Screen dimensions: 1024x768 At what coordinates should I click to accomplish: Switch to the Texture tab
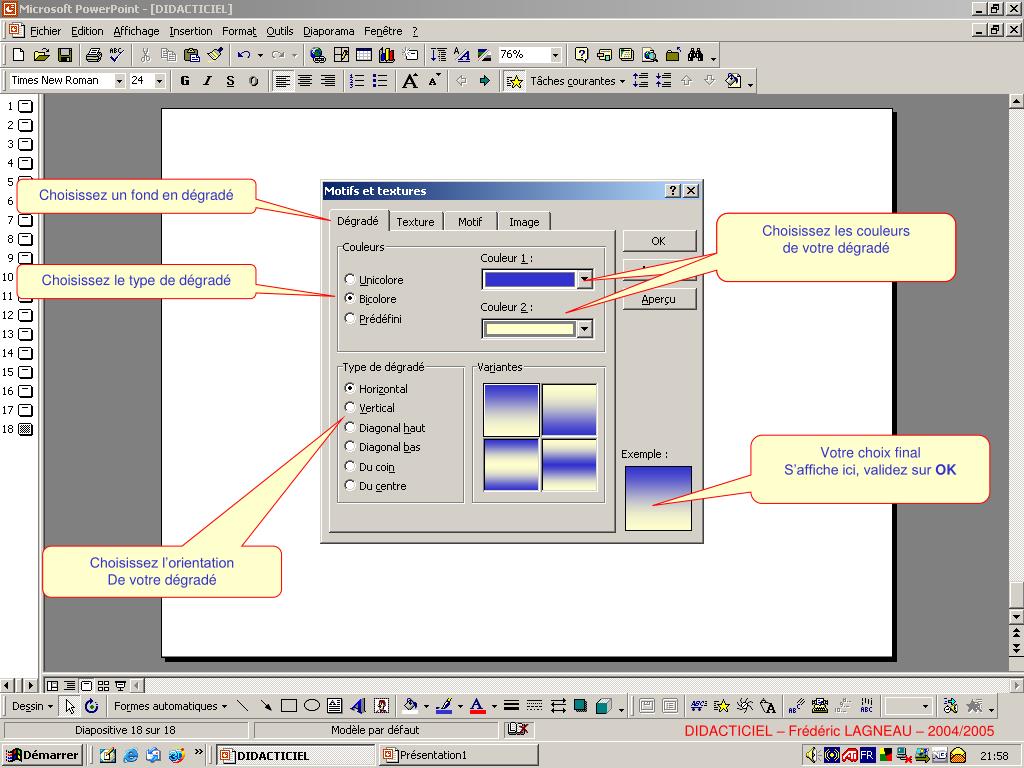pyautogui.click(x=415, y=222)
